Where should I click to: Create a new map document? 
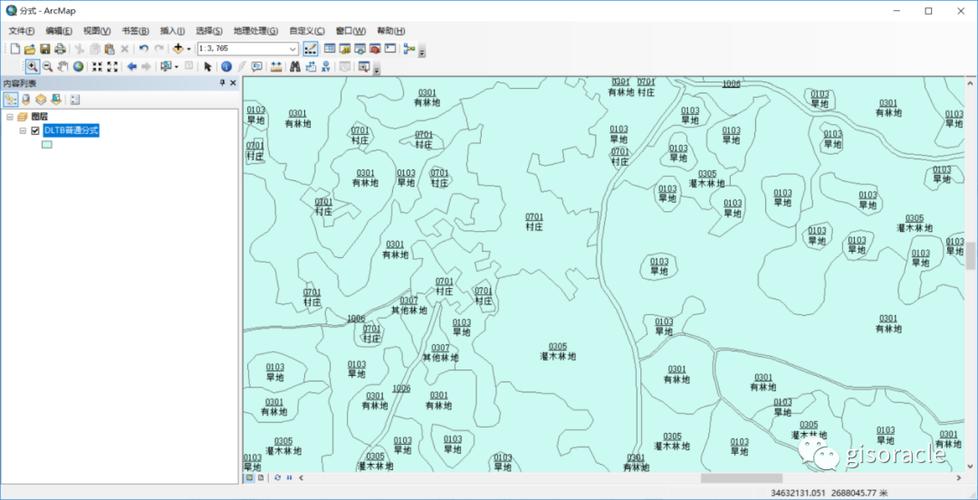tap(16, 49)
